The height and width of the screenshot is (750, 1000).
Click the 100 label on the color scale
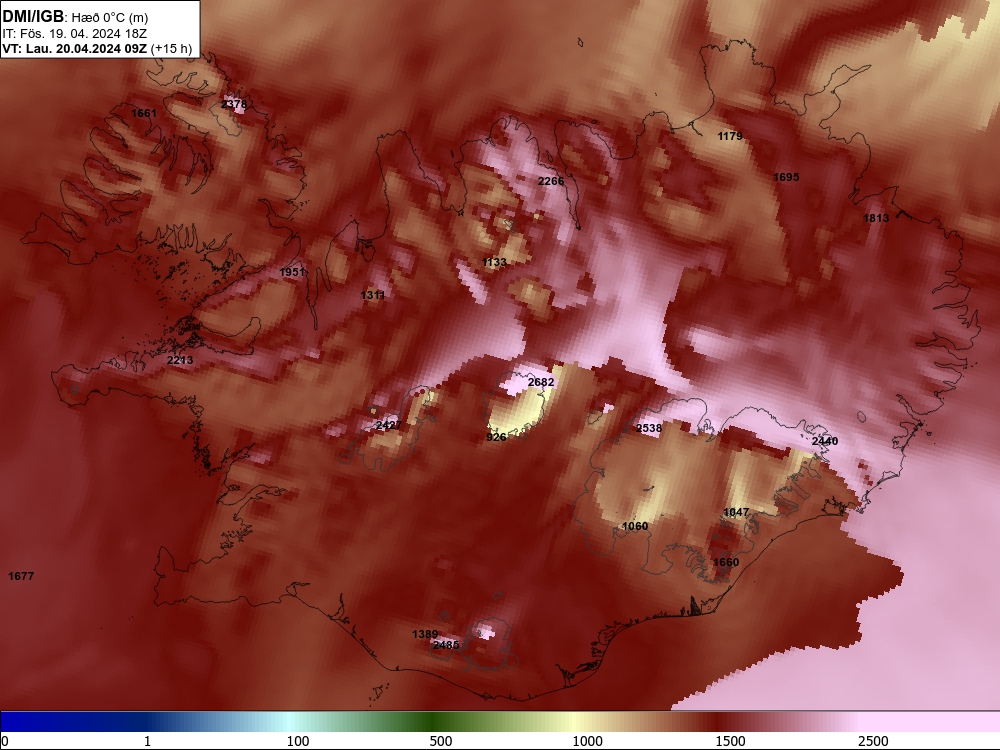click(298, 741)
